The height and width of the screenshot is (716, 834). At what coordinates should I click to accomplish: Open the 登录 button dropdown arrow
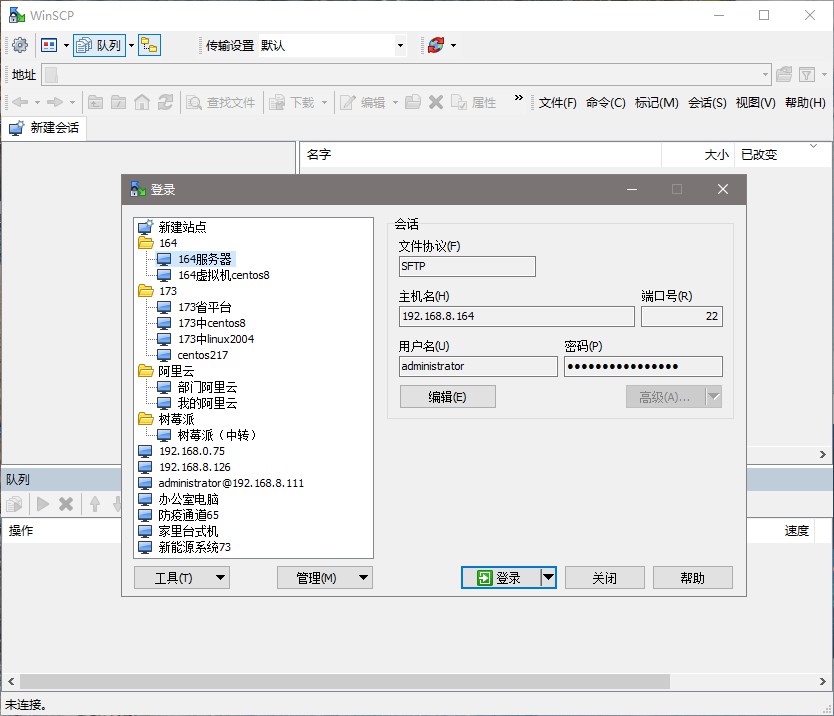pyautogui.click(x=548, y=578)
